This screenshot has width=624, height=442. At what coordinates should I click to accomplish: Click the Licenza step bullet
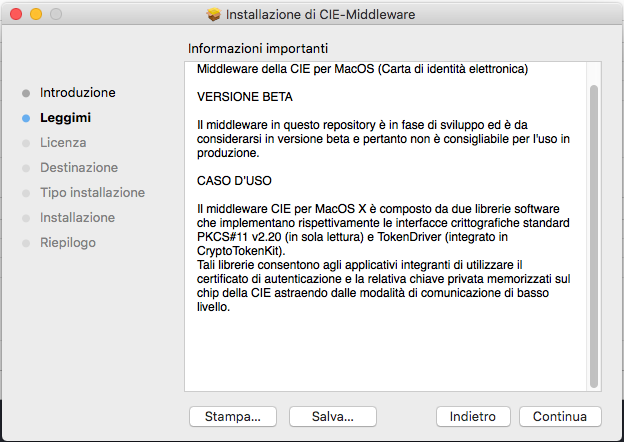(x=26, y=143)
